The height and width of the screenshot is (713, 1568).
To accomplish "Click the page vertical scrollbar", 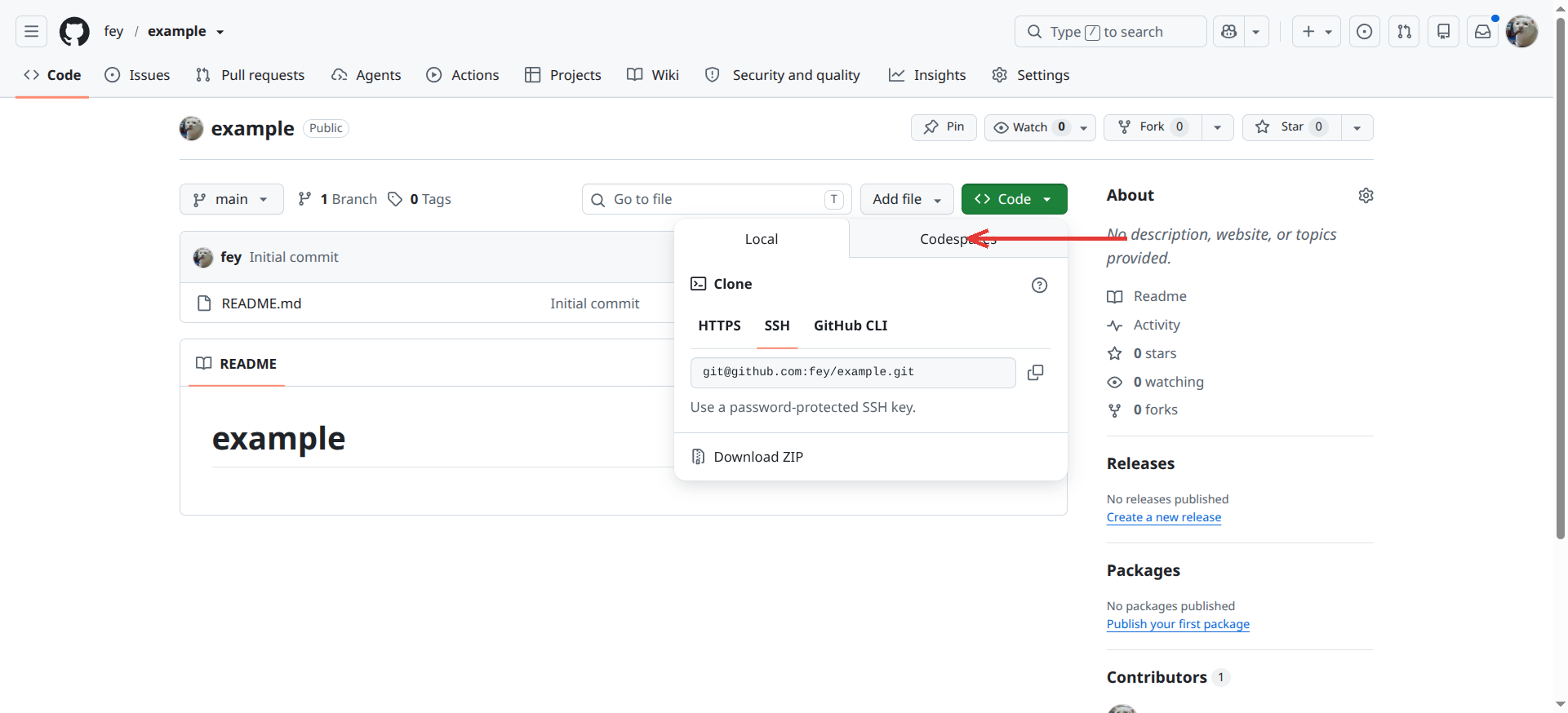I will point(1560,277).
